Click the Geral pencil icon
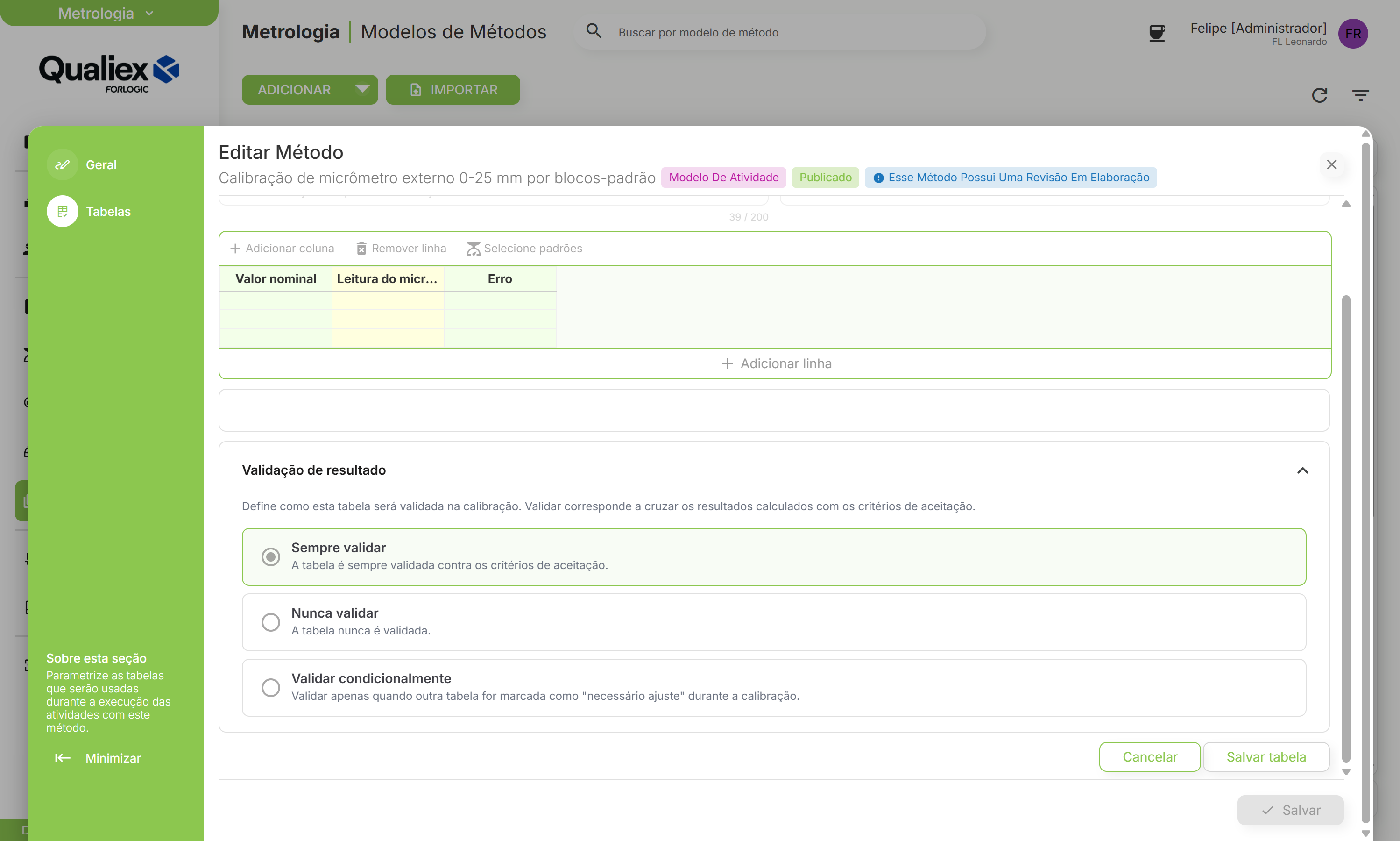 coord(62,165)
